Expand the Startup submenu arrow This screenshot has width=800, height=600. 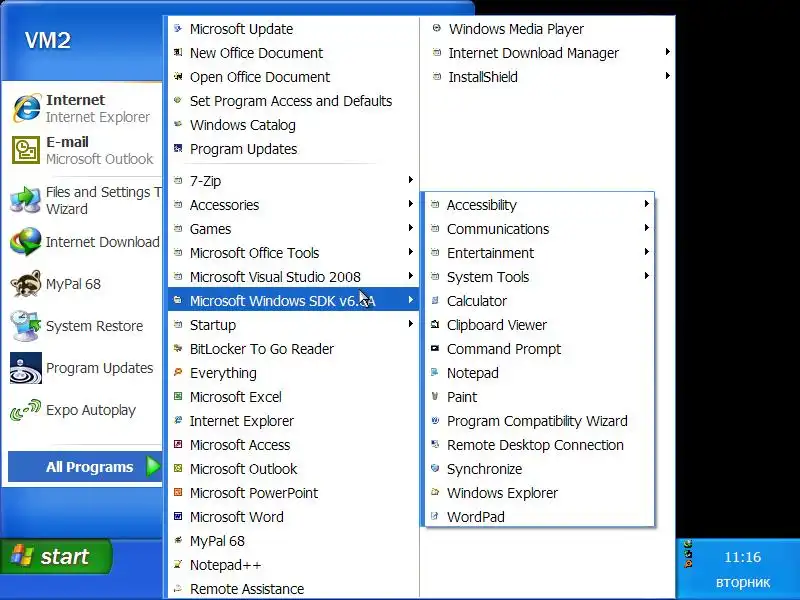(x=411, y=323)
